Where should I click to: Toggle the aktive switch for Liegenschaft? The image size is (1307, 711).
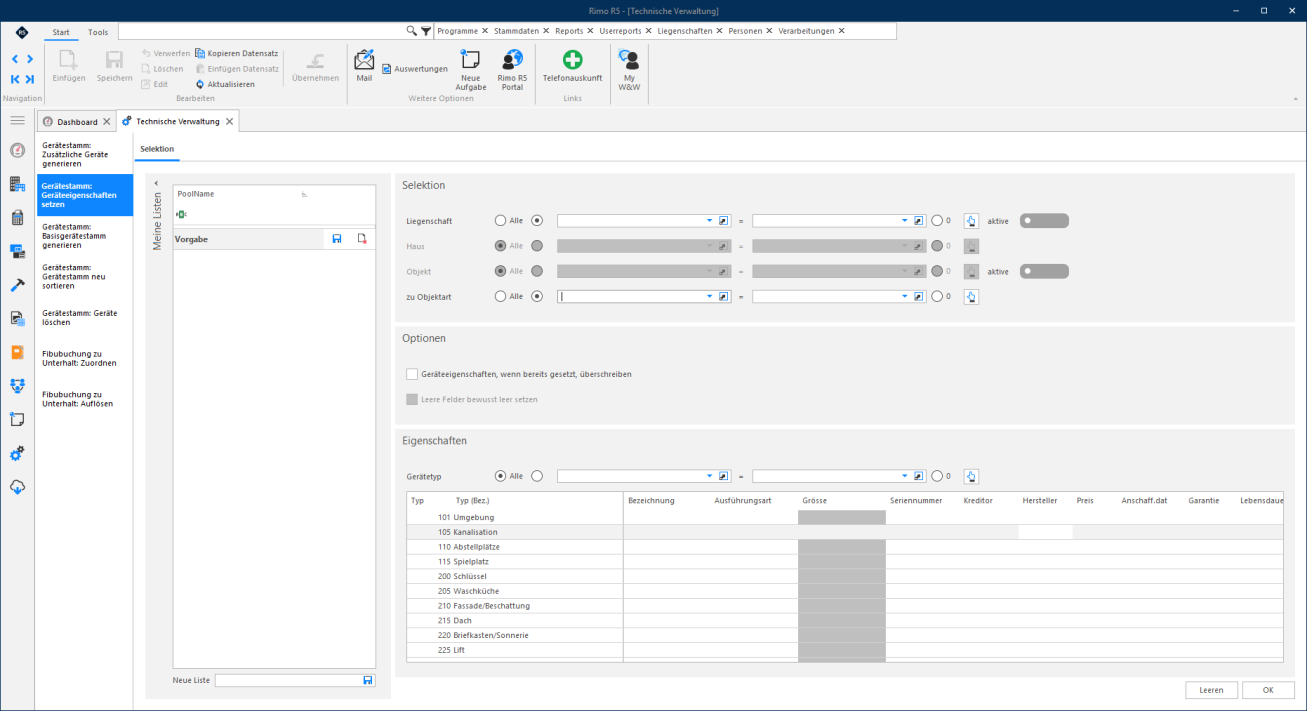[1044, 220]
